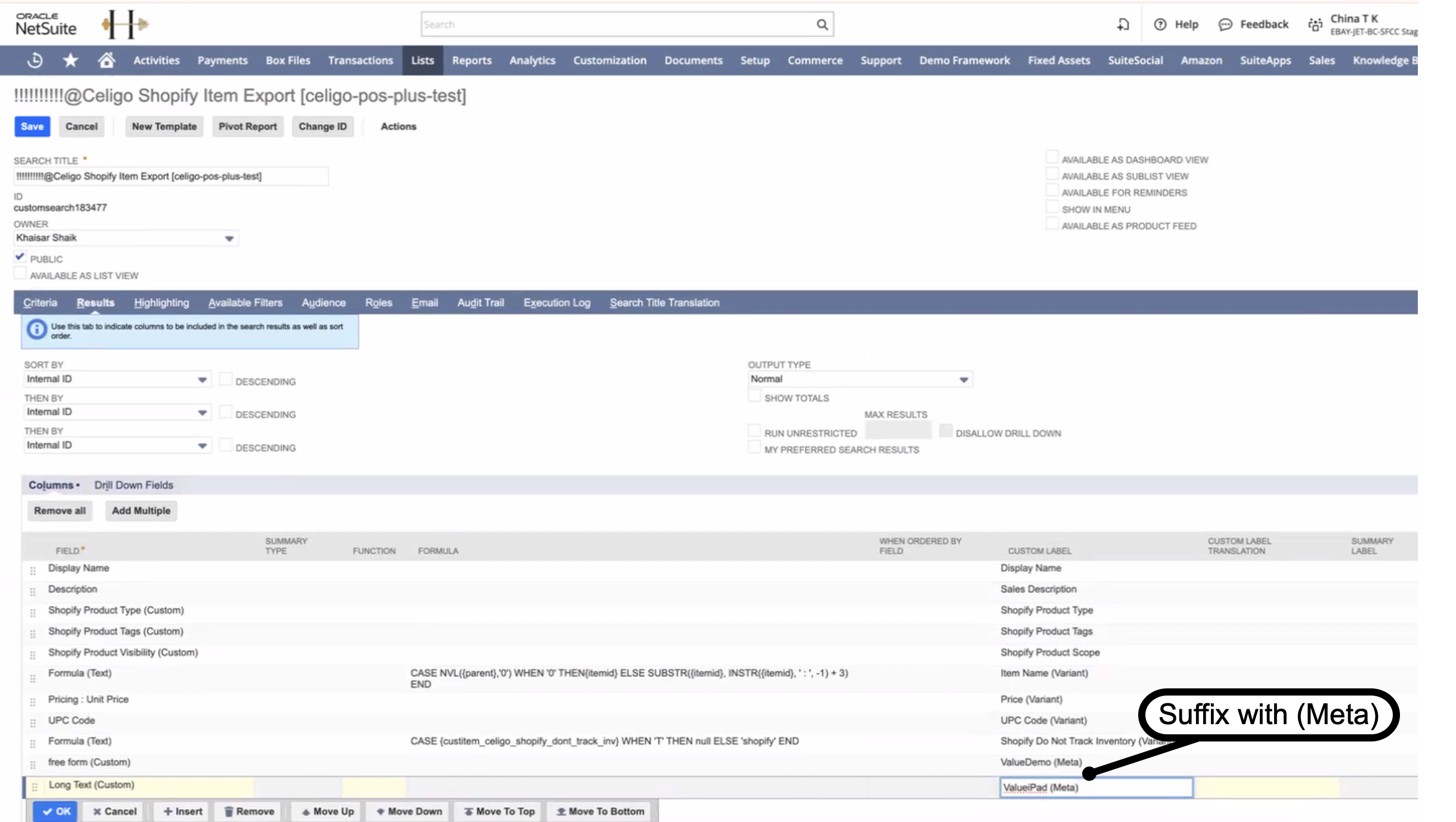Open the role switcher icon beside China T K

pos(1315,24)
